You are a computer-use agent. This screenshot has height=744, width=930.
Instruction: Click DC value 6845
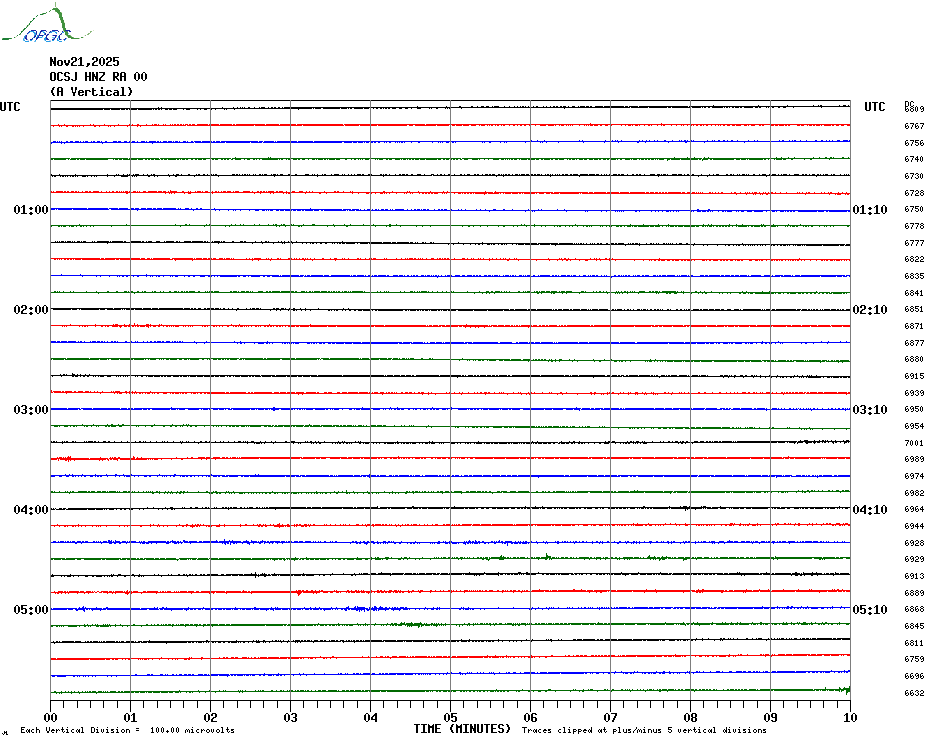(914, 627)
